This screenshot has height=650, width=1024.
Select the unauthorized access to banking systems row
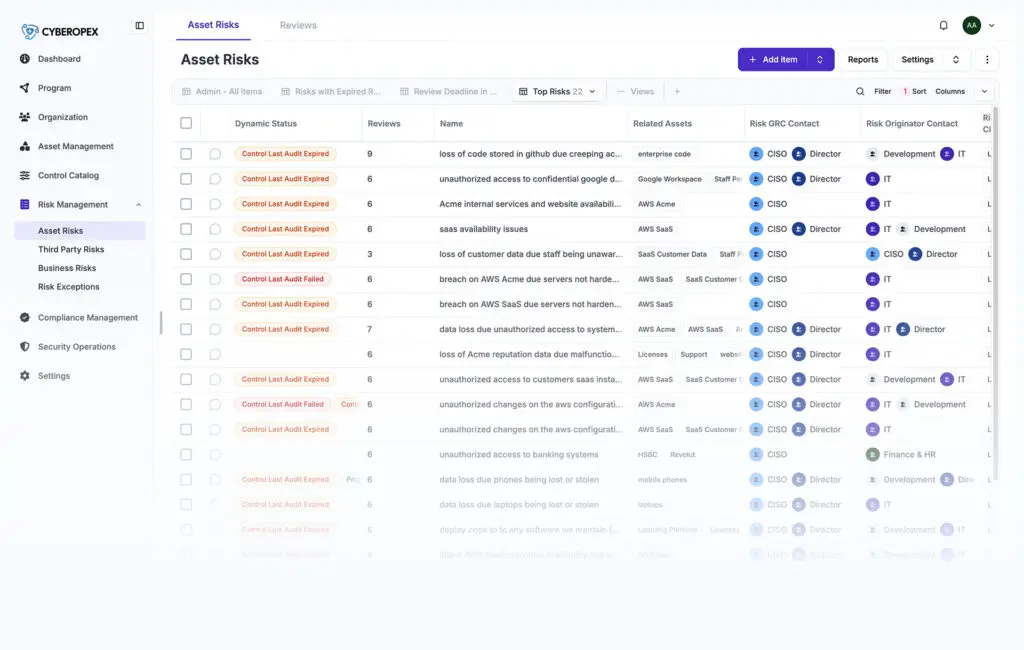tap(186, 455)
